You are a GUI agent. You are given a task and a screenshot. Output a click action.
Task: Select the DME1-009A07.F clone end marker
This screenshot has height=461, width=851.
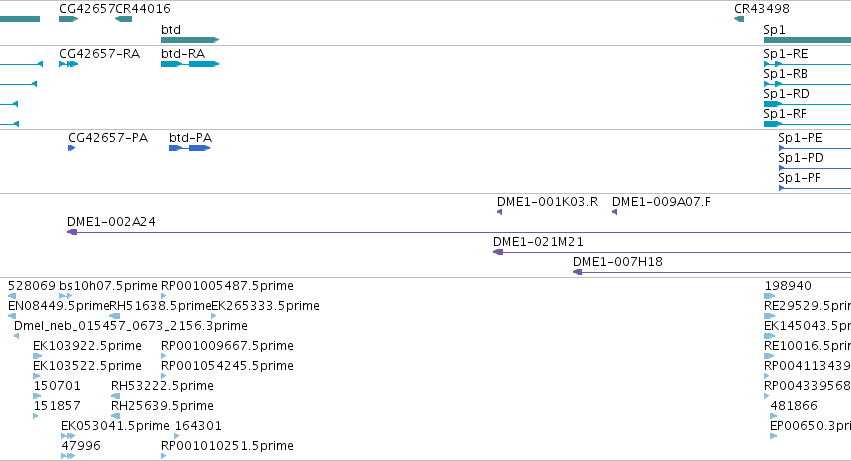pyautogui.click(x=614, y=212)
